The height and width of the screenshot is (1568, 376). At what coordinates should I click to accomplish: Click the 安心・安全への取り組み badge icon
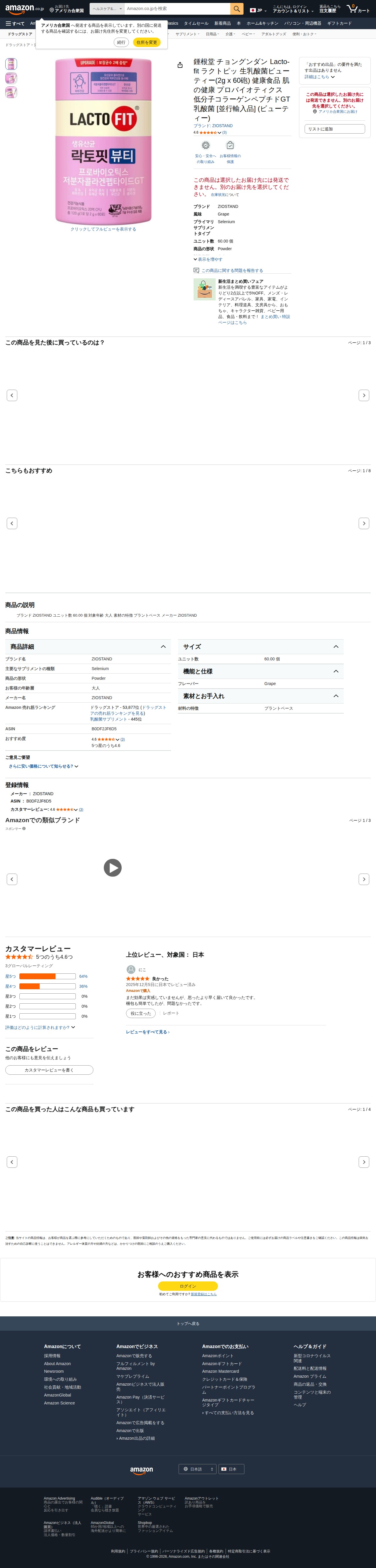click(x=205, y=145)
